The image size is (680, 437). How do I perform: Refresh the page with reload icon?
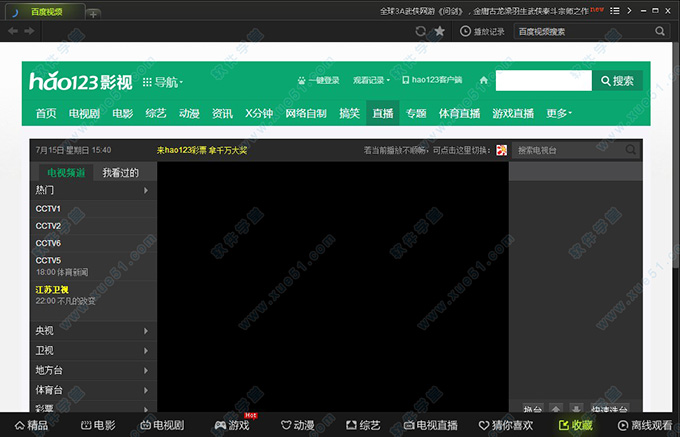coord(420,31)
